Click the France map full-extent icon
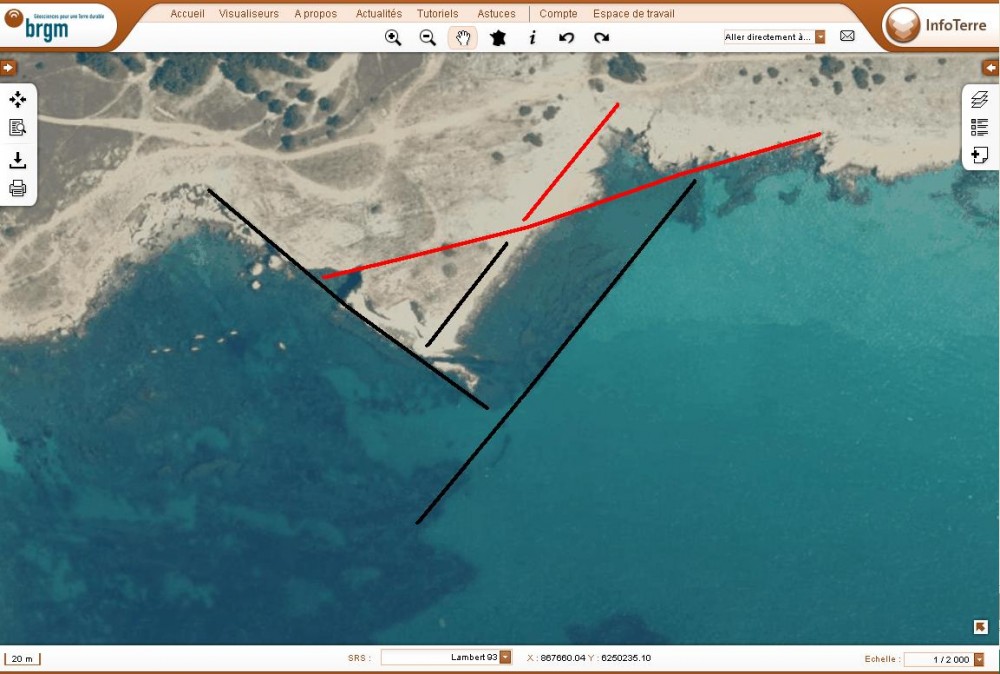This screenshot has height=674, width=1000. (497, 38)
